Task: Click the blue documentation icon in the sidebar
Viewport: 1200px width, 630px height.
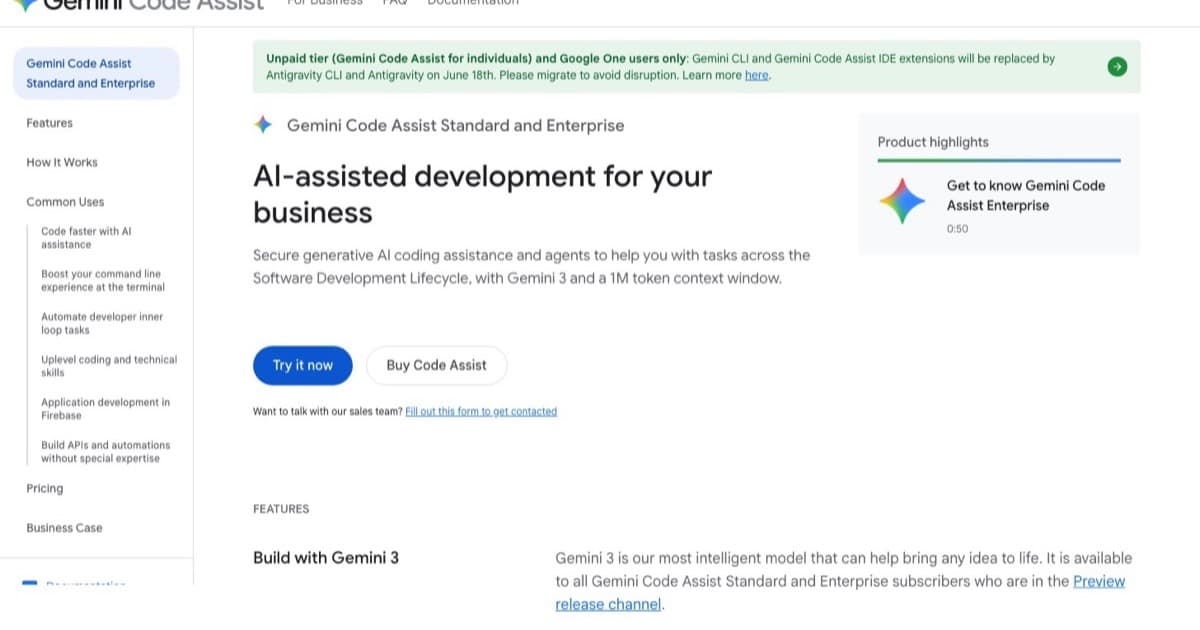Action: click(x=29, y=582)
